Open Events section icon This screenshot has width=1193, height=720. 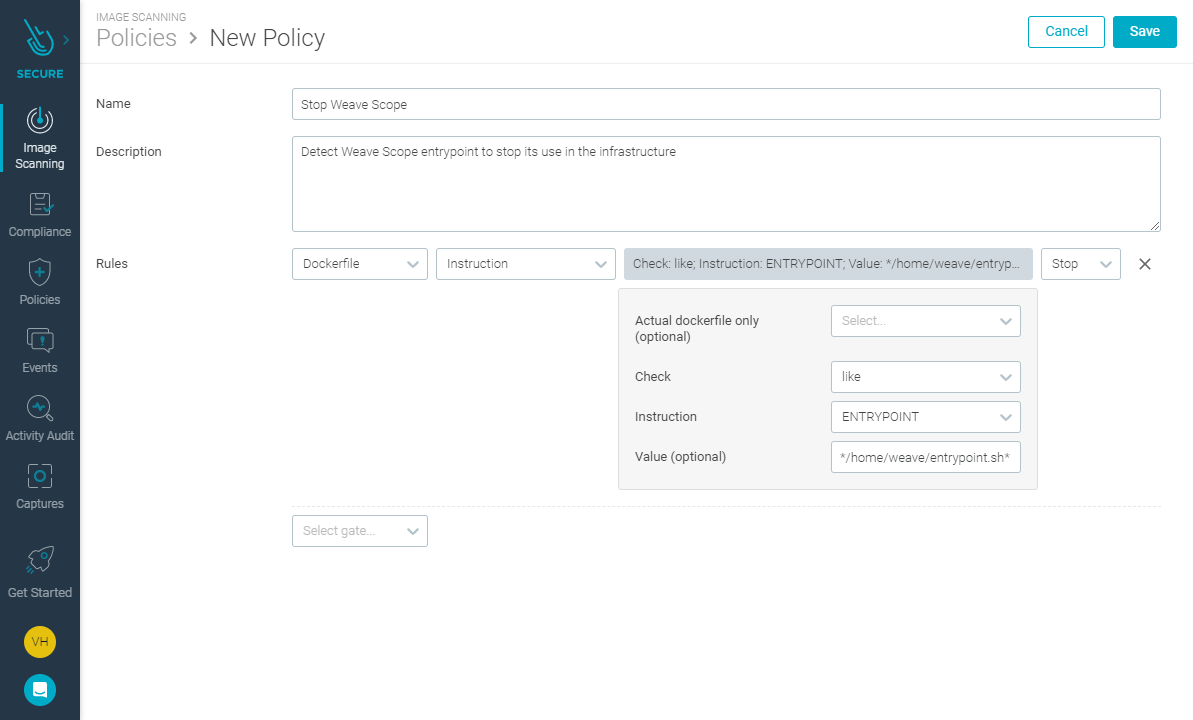tap(40, 340)
